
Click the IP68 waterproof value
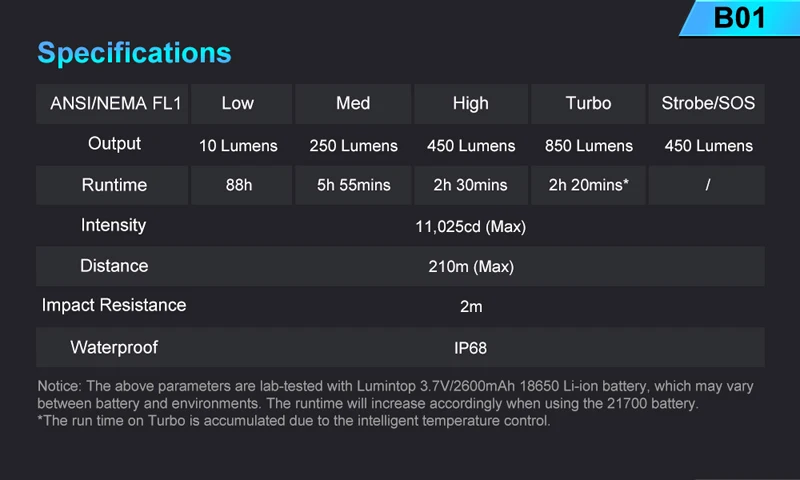(x=470, y=348)
